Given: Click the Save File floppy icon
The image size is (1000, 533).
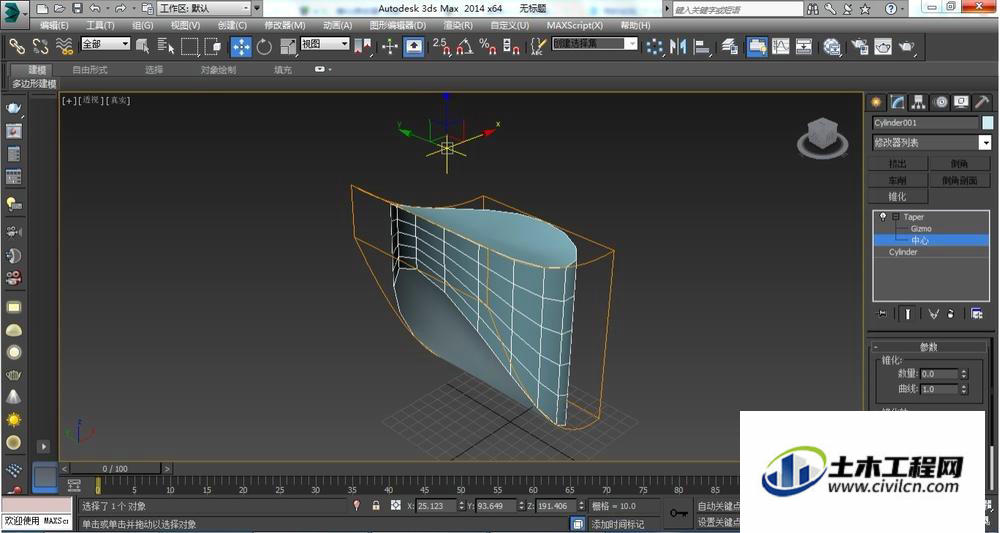Looking at the screenshot, I should (77, 8).
